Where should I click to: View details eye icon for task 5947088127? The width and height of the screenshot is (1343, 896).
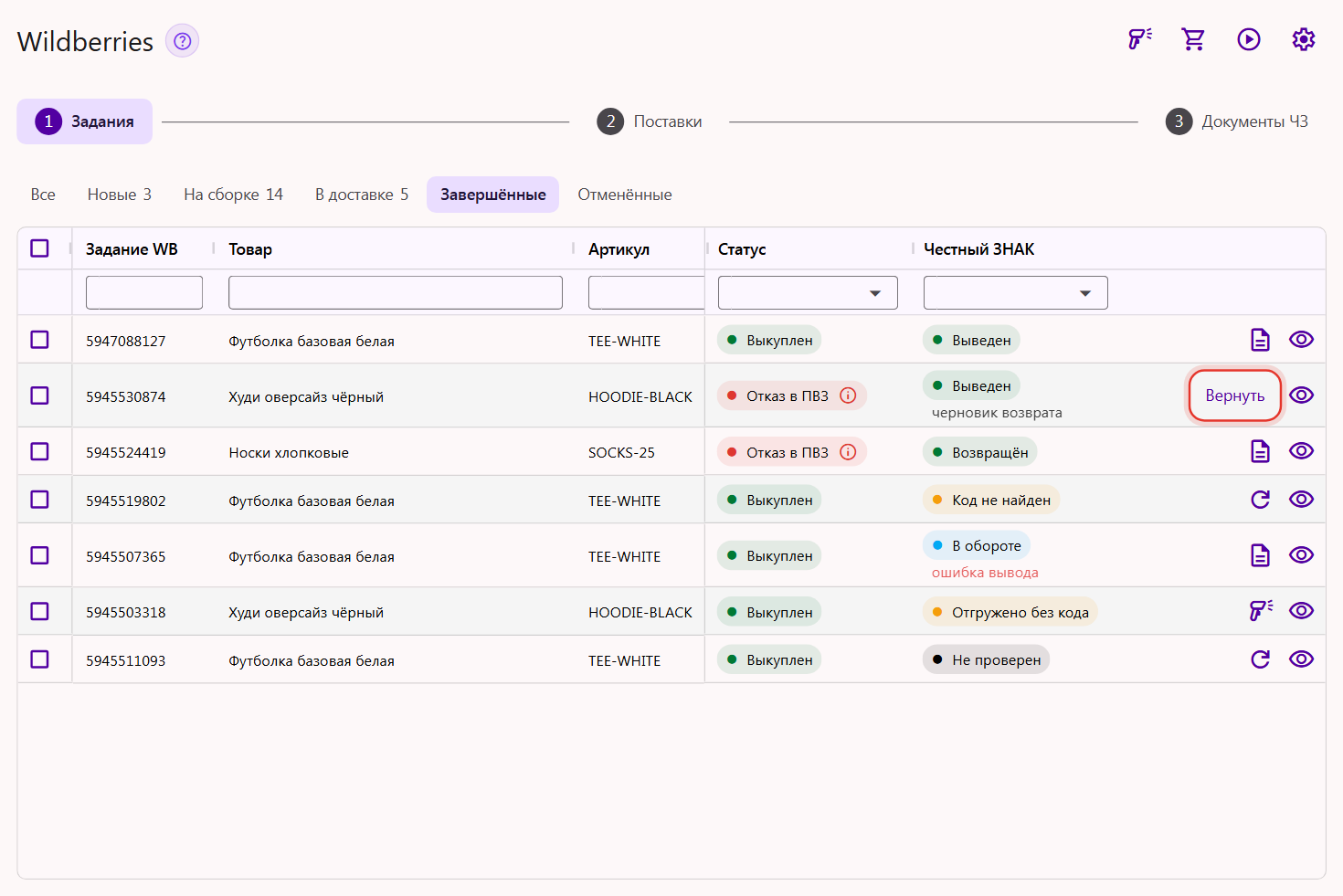coord(1301,340)
